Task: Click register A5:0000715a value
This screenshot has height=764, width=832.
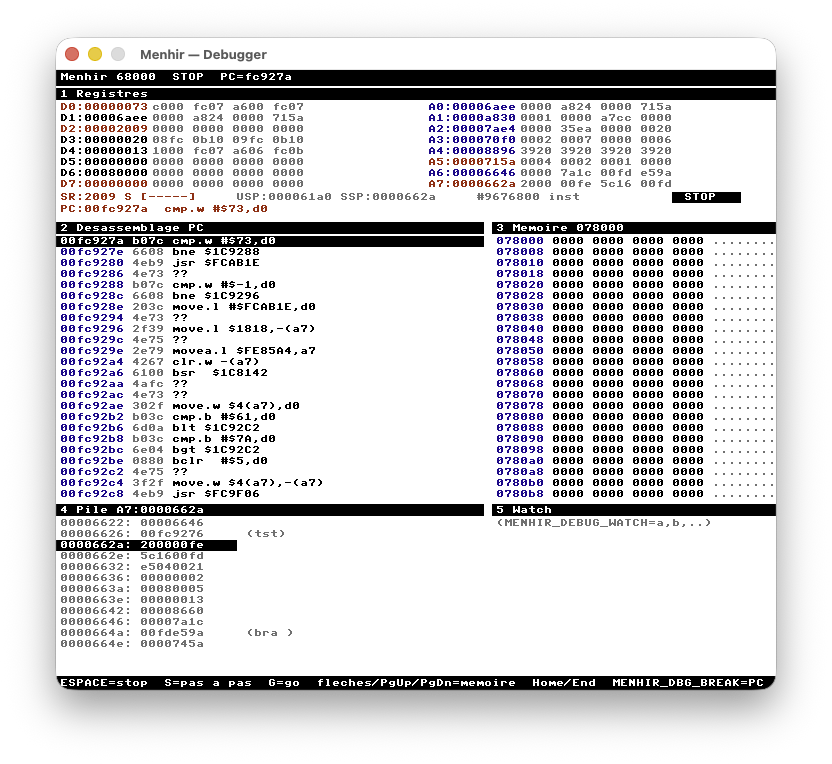Action: pos(472,162)
